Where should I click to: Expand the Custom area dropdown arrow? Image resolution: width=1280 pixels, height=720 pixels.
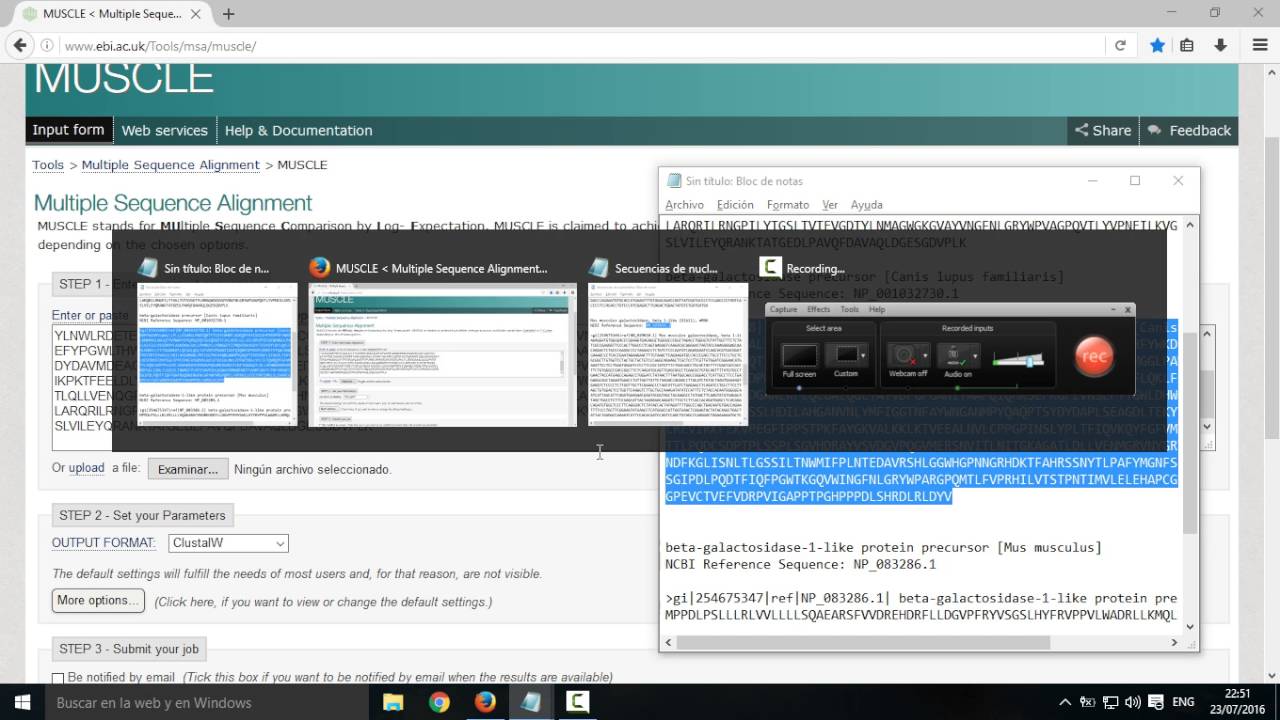pos(862,355)
